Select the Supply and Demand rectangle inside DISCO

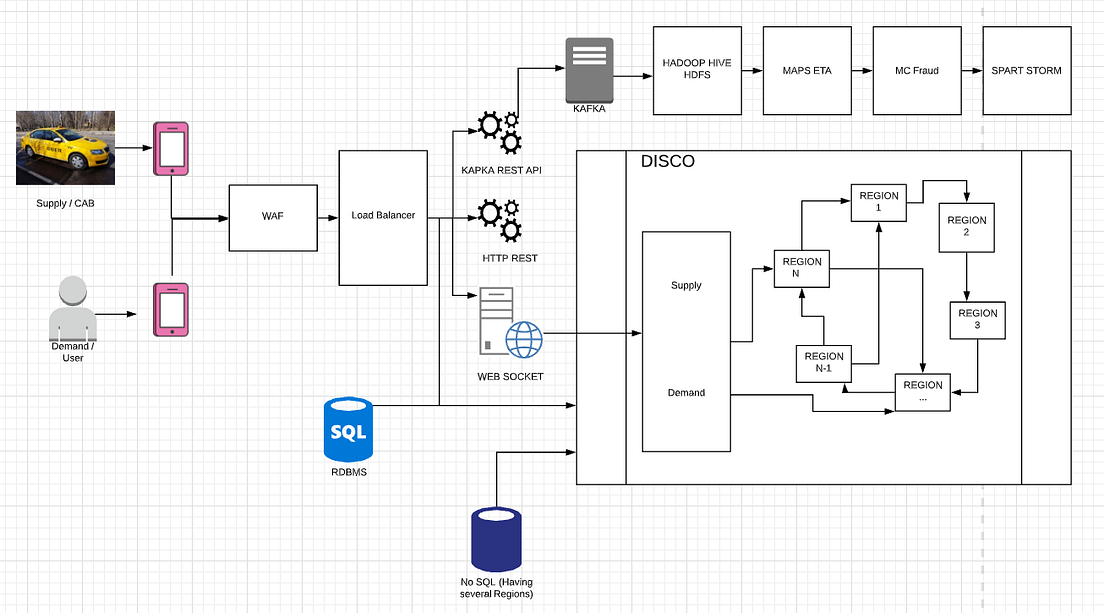tap(686, 340)
